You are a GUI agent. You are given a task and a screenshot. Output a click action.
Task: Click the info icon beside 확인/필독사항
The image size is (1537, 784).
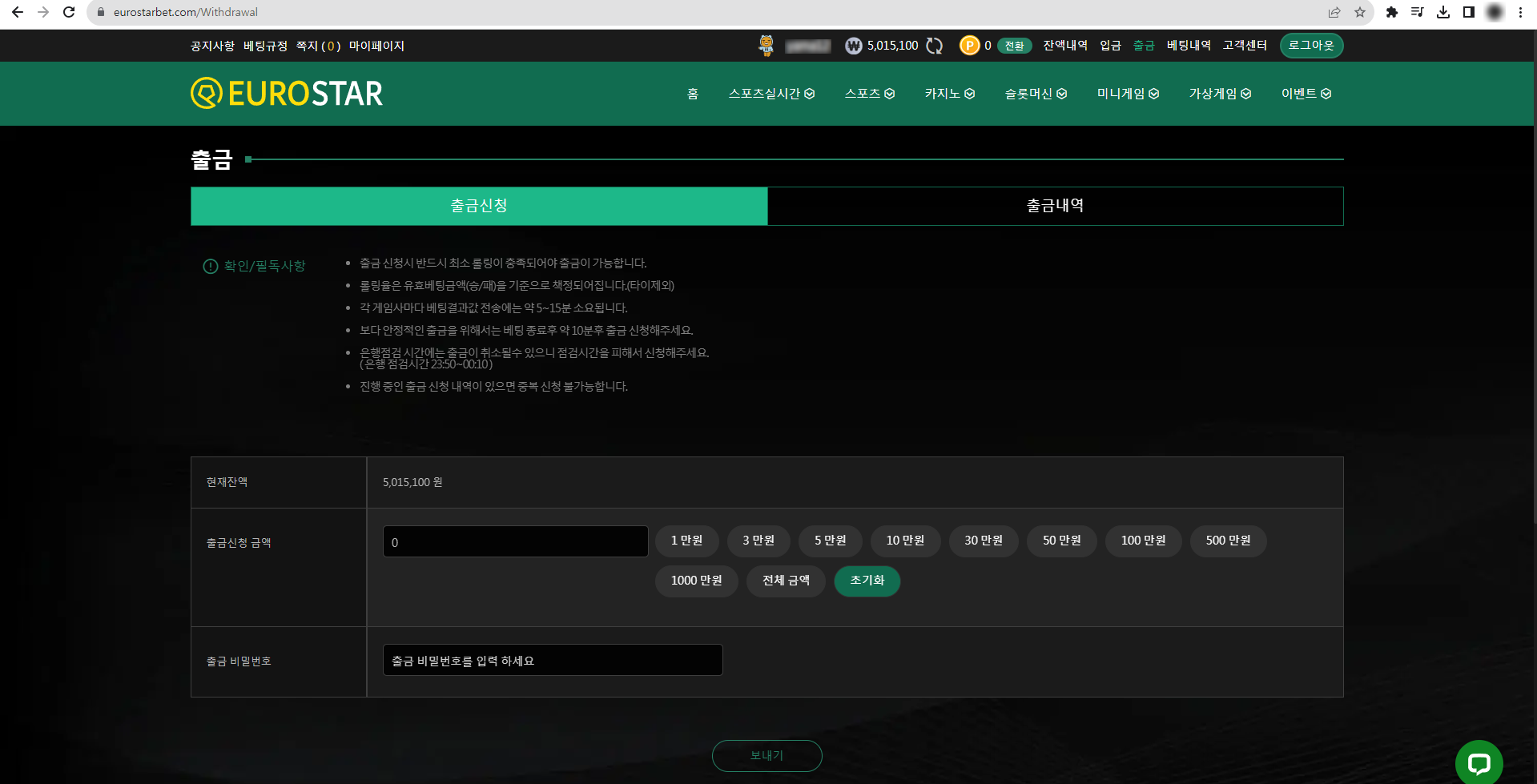(208, 266)
